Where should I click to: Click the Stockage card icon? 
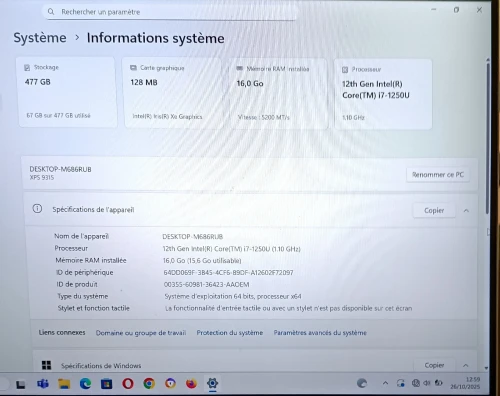click(27, 68)
